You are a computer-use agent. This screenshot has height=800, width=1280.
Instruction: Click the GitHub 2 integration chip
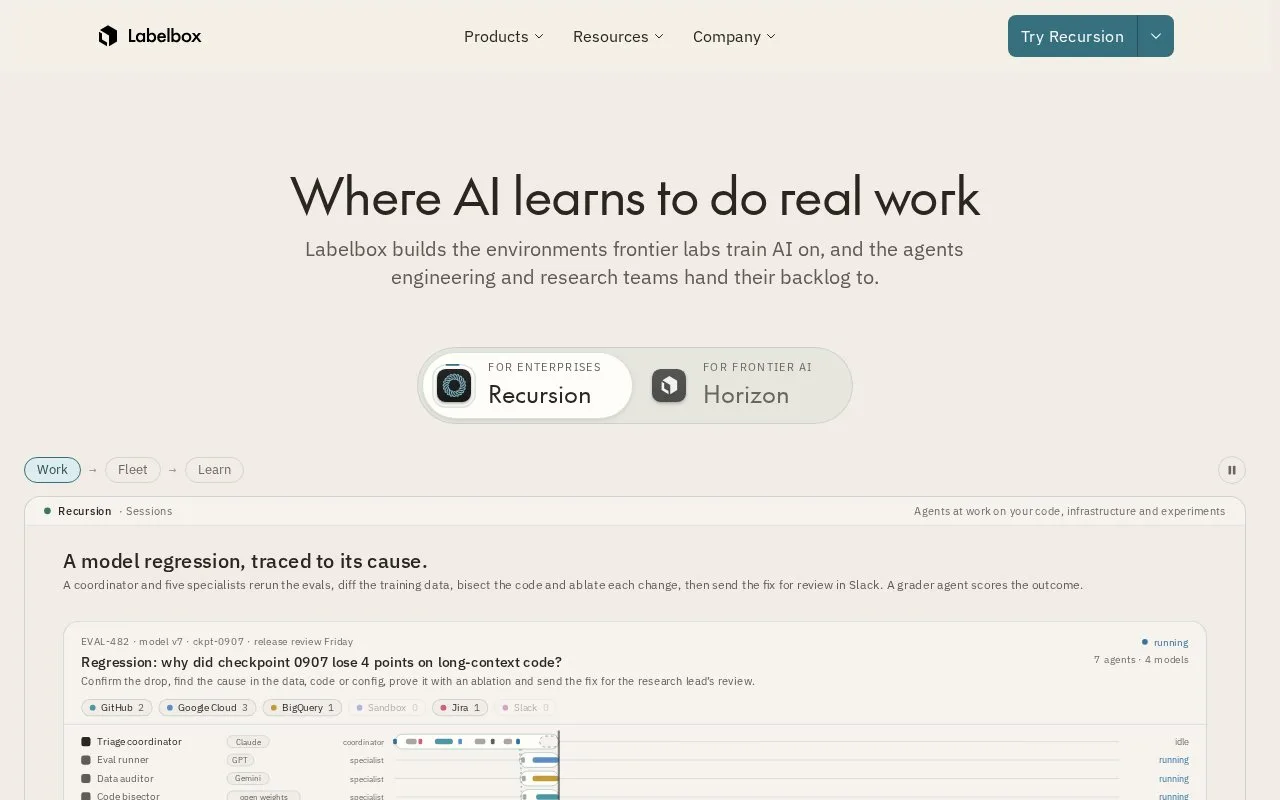coord(117,708)
